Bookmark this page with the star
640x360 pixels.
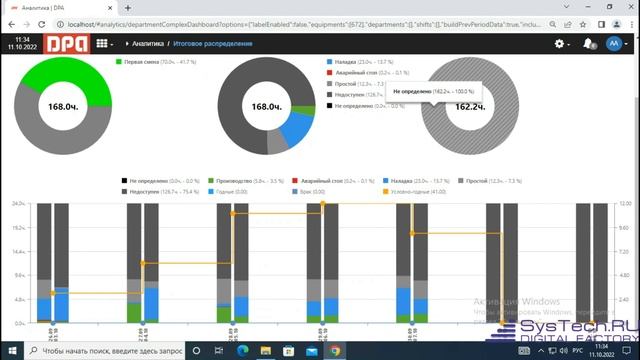(583, 24)
